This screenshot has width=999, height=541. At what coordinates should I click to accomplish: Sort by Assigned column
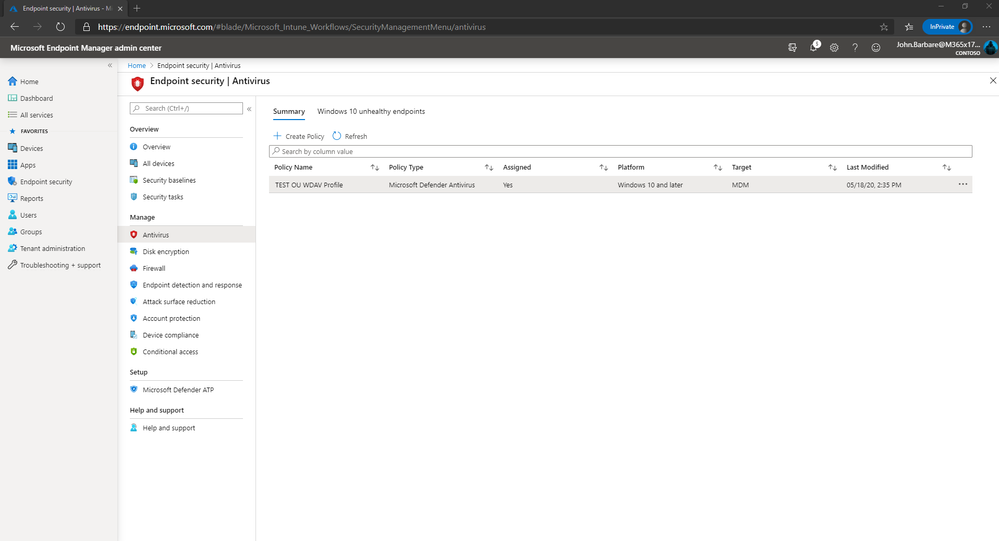pyautogui.click(x=603, y=168)
